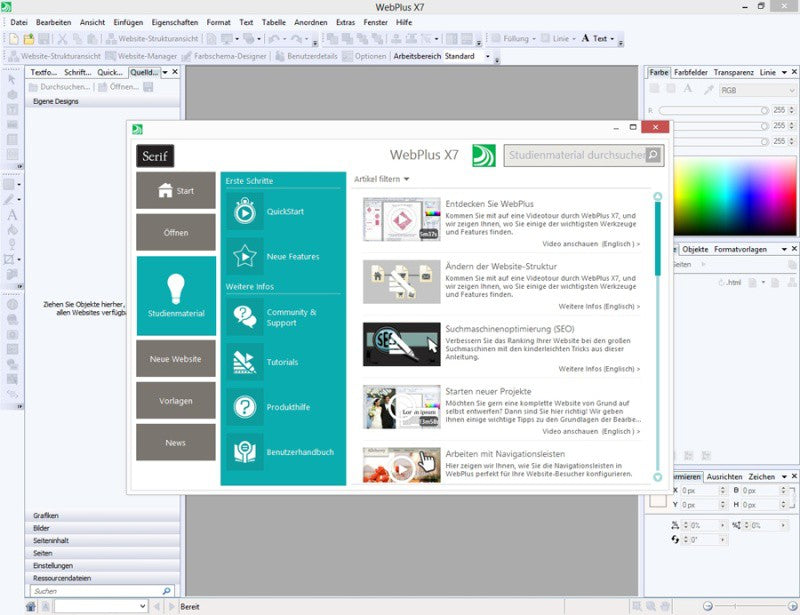800x615 pixels.
Task: Click the Vorlagen button
Action: [176, 401]
